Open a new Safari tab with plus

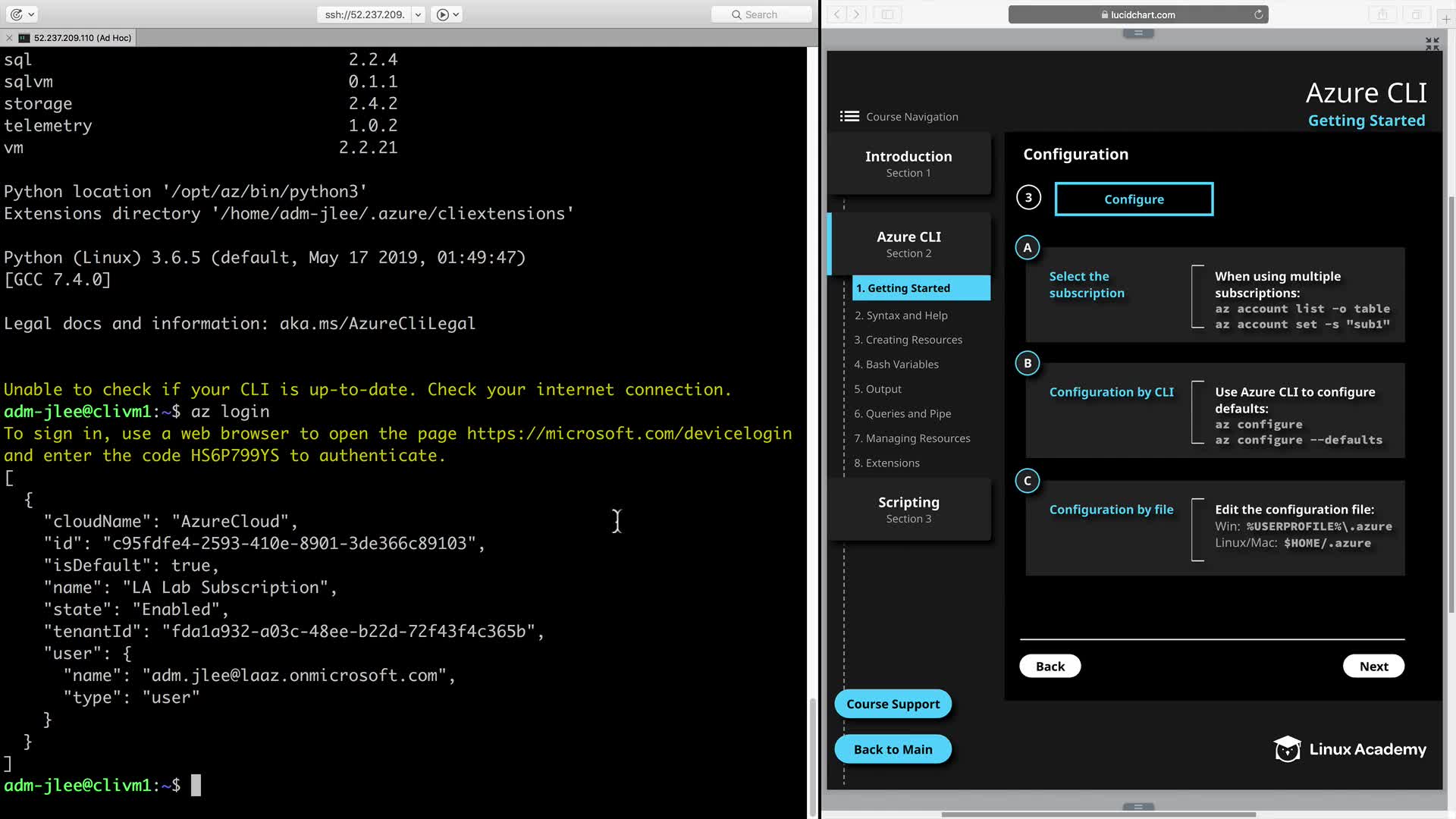click(x=1446, y=19)
